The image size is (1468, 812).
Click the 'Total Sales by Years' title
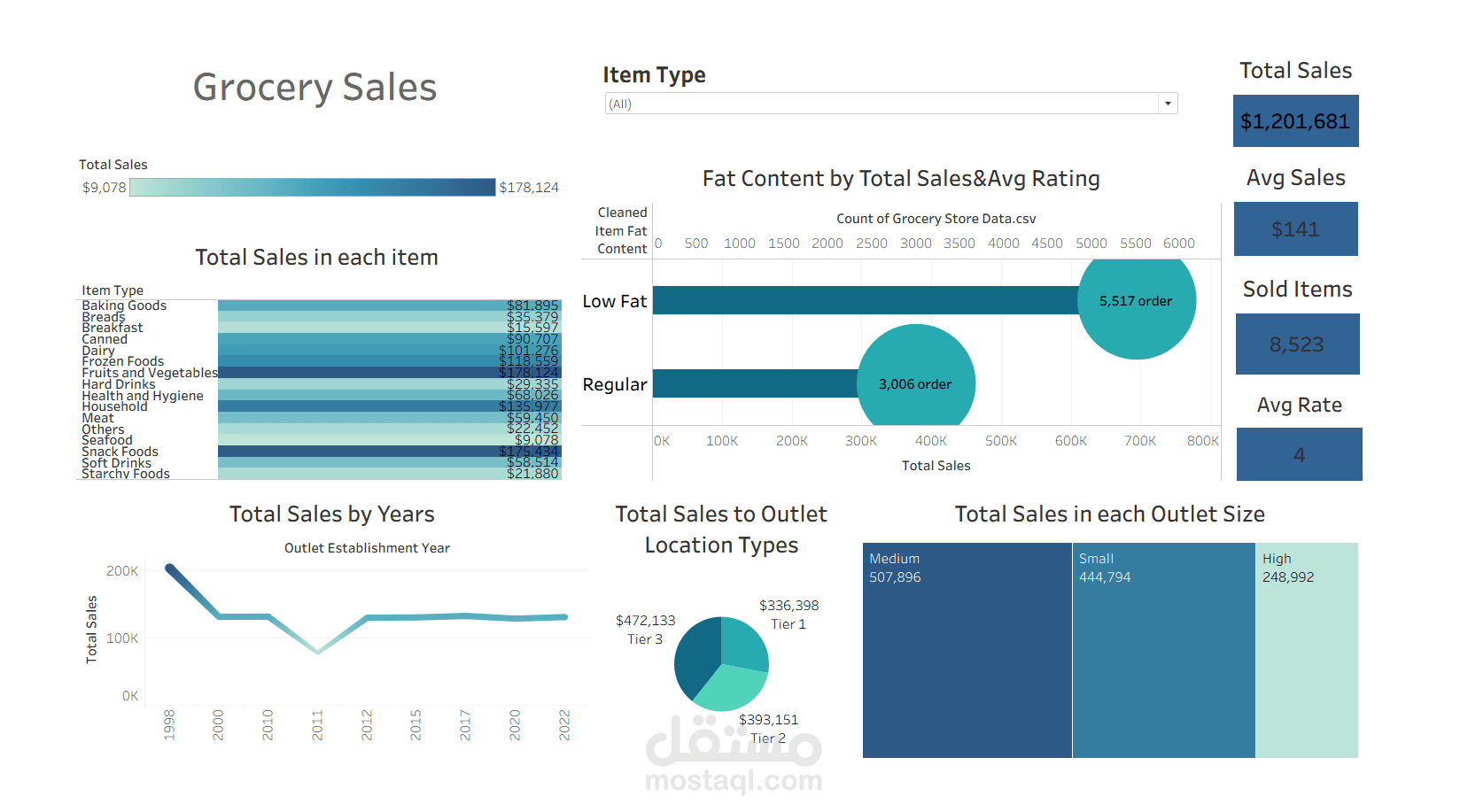tap(332, 514)
